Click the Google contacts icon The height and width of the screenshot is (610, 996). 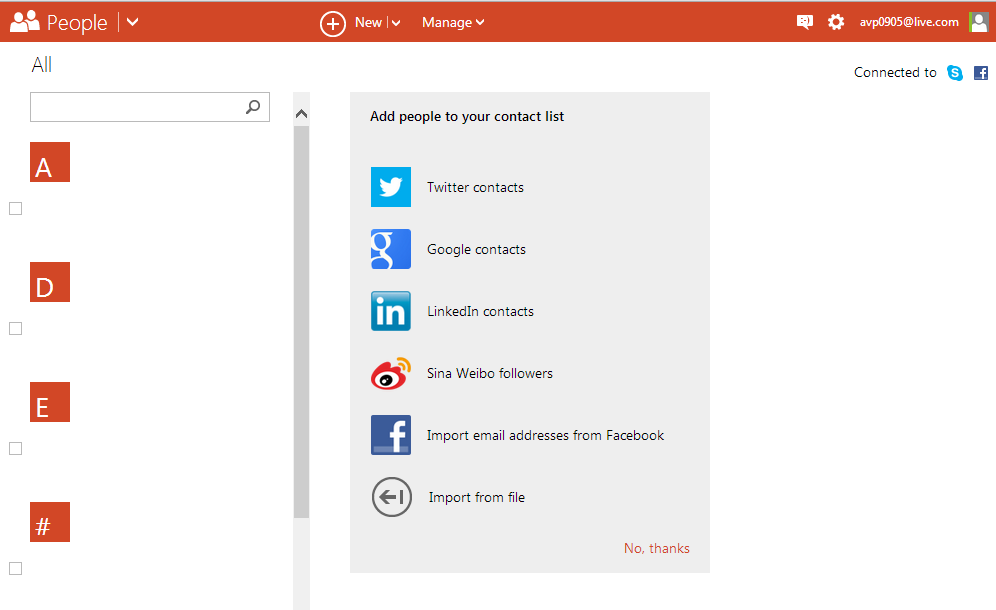pyautogui.click(x=390, y=249)
